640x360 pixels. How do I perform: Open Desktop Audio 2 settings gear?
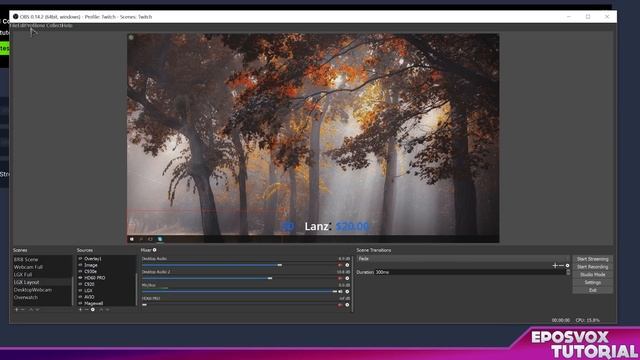pos(347,278)
